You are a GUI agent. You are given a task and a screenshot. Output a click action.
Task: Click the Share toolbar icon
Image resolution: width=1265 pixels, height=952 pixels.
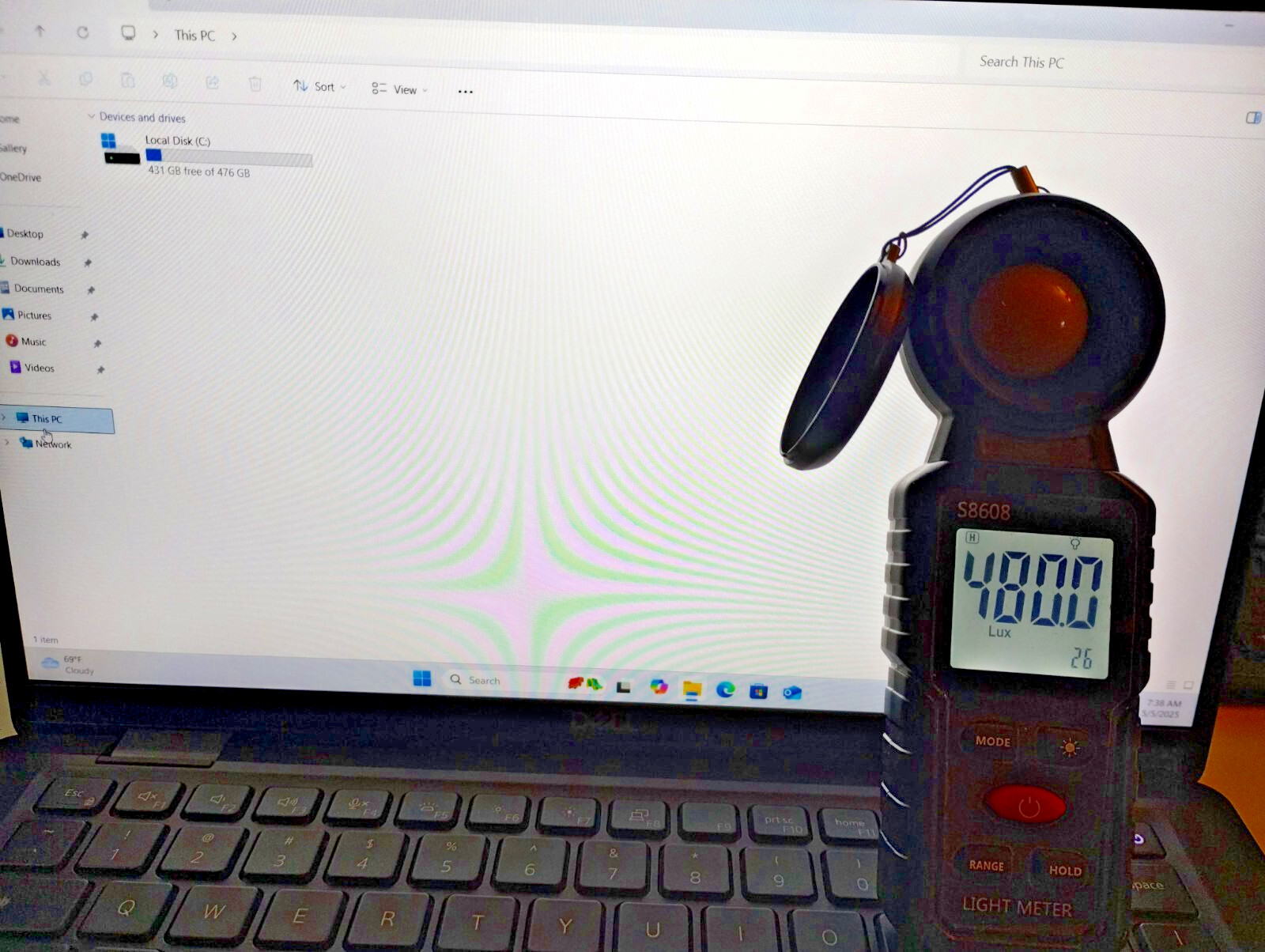tap(212, 82)
